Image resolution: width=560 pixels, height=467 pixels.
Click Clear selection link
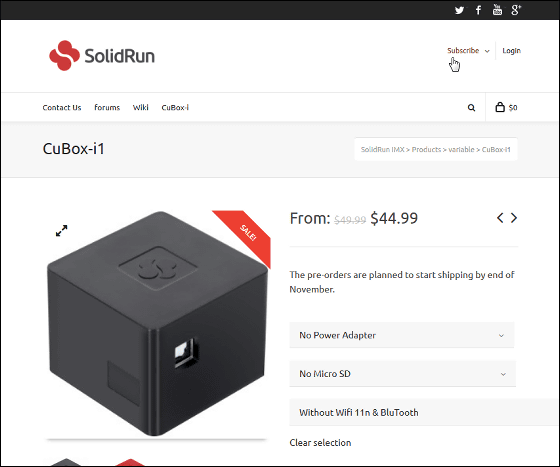(x=320, y=443)
